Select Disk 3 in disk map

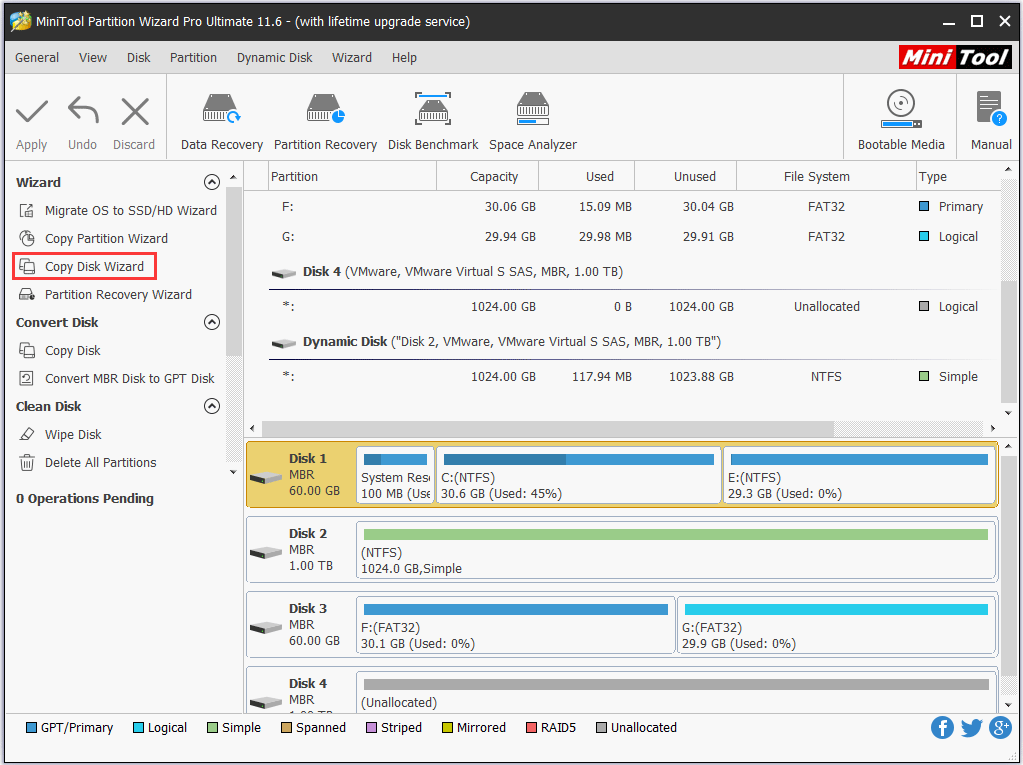point(301,625)
